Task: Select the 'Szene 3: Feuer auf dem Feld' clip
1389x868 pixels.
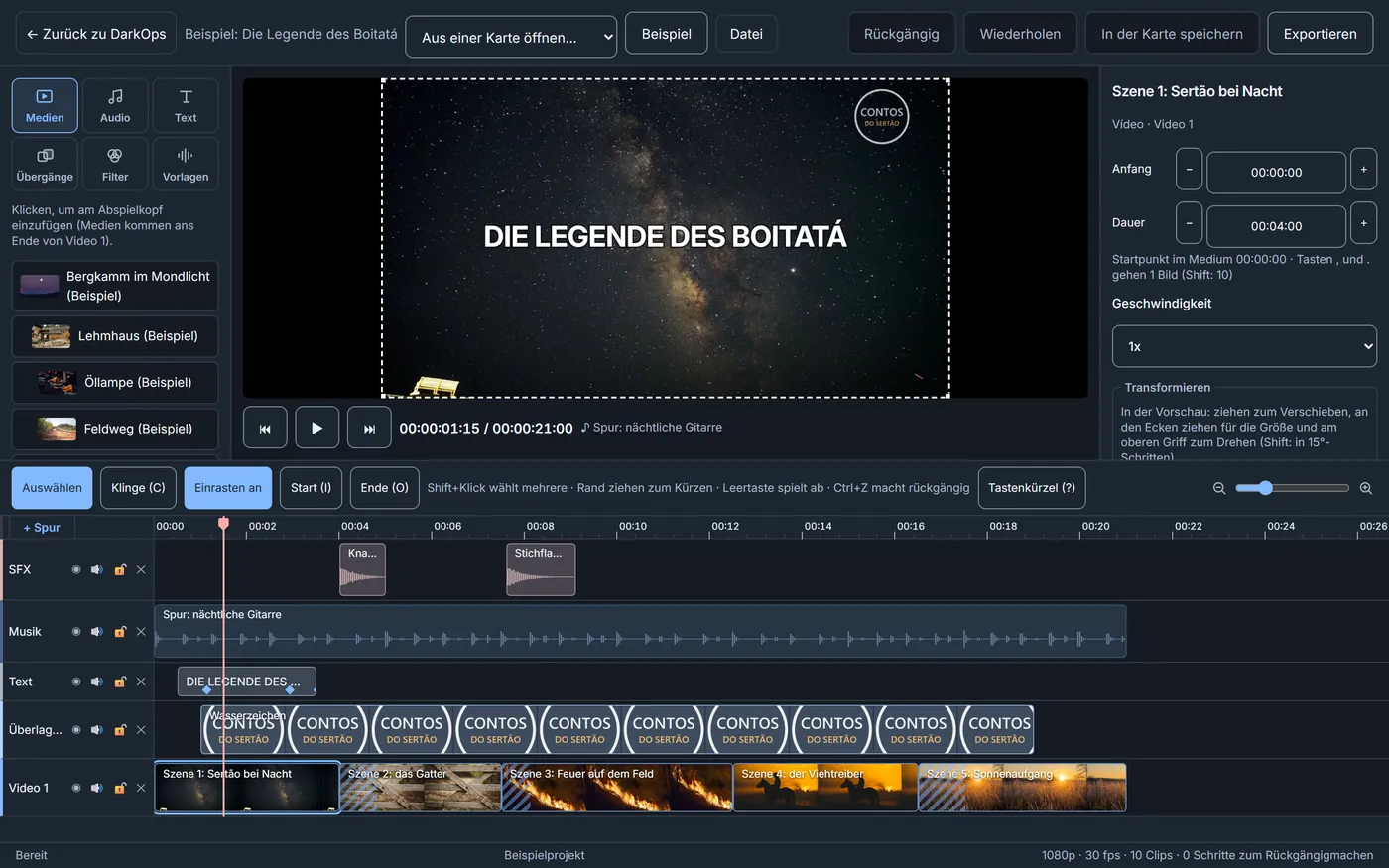Action: pos(617,788)
